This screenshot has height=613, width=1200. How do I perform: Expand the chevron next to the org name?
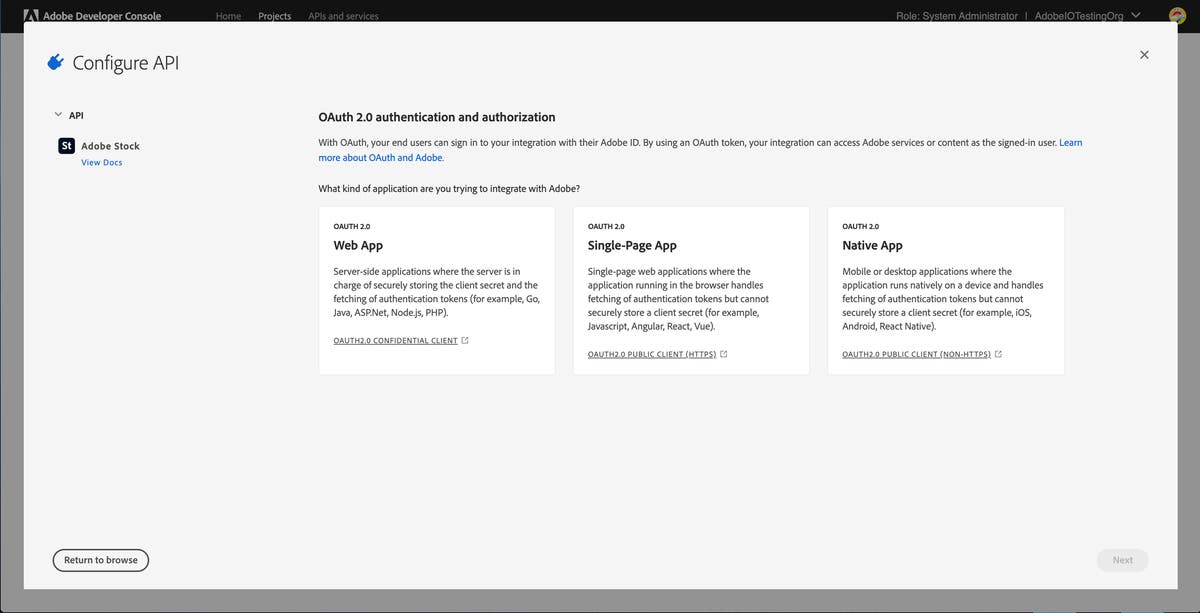[x=1136, y=15]
